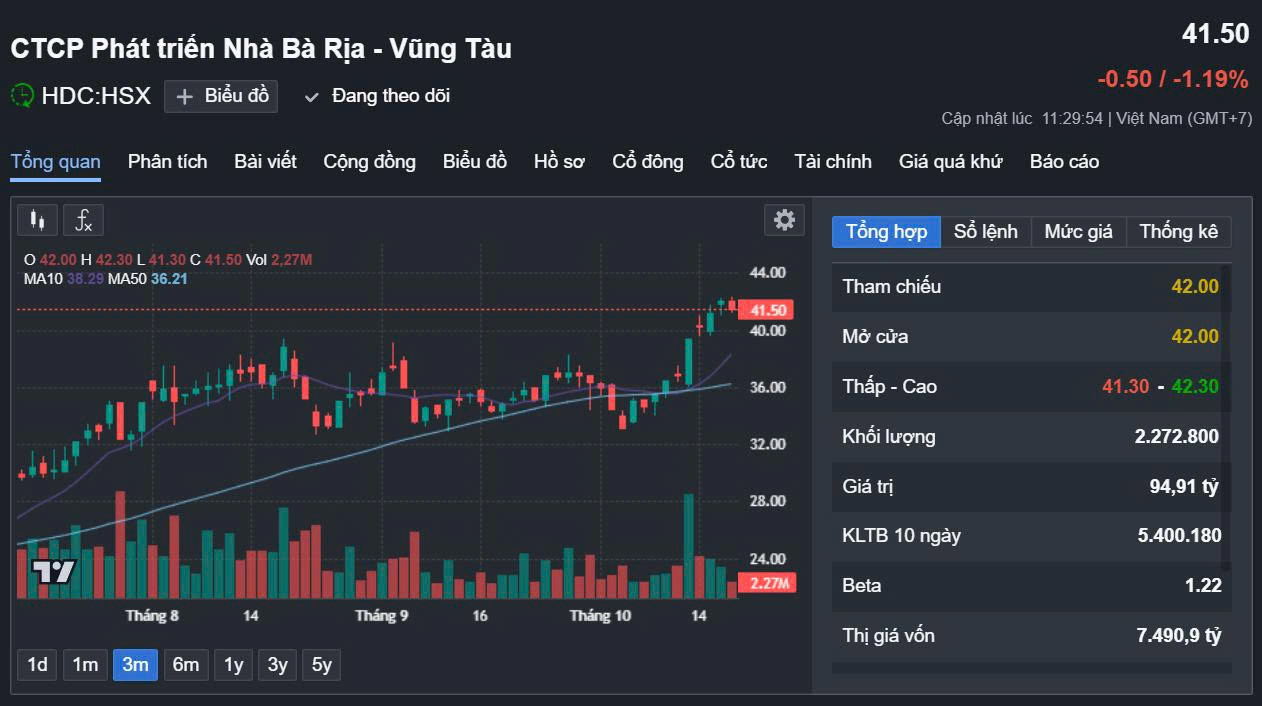This screenshot has width=1262, height=706.
Task: Click the plus Biểu đồ button
Action: [221, 96]
